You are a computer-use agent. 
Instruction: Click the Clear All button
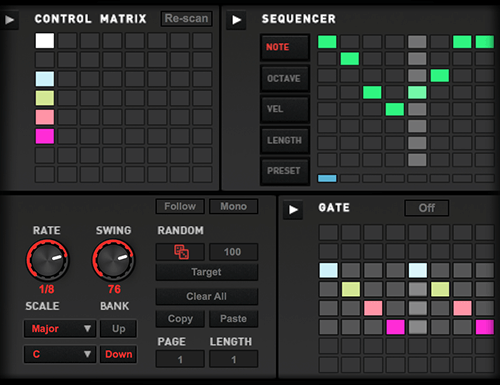tap(207, 297)
